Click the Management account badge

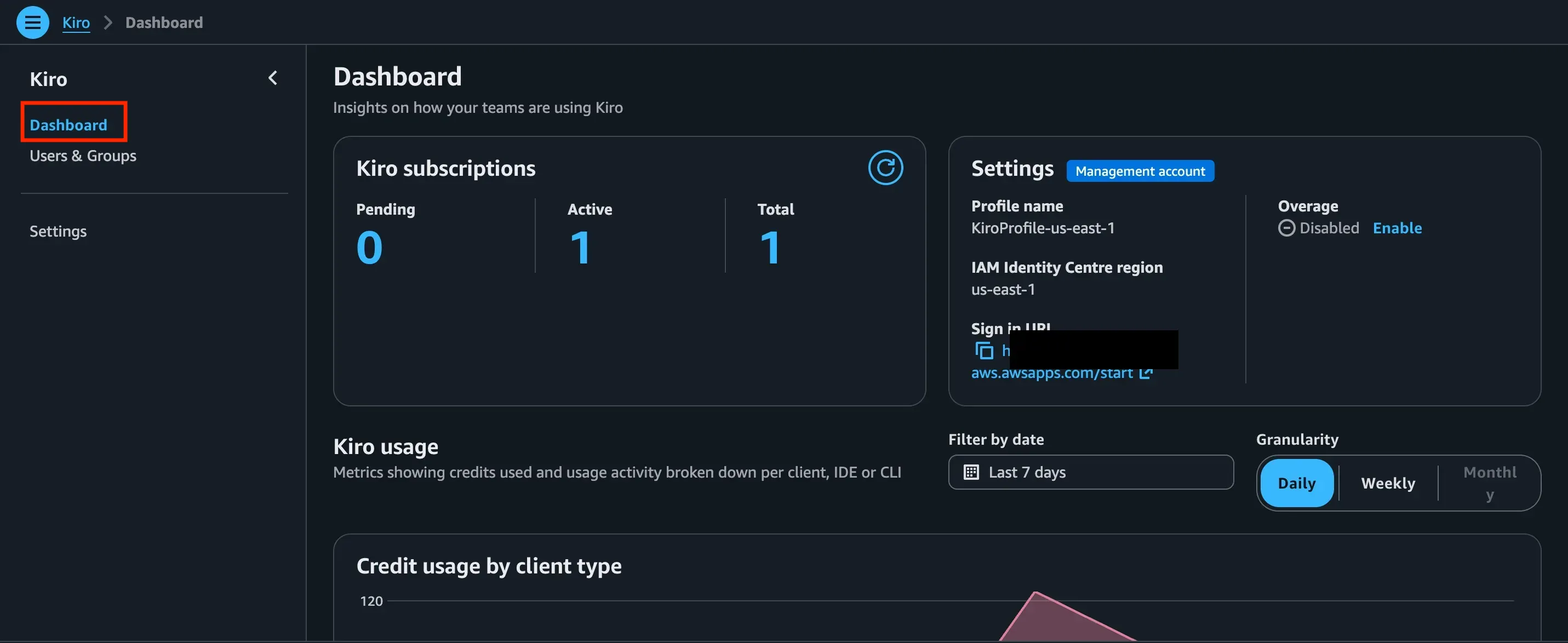coord(1140,171)
